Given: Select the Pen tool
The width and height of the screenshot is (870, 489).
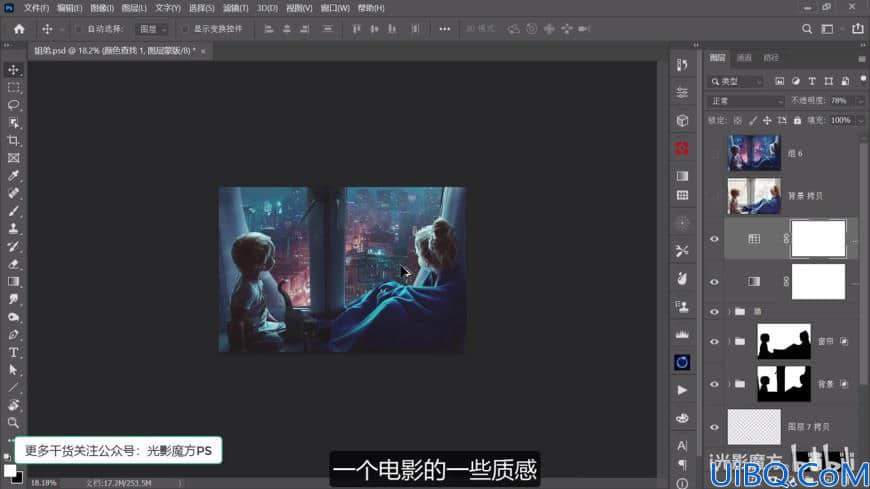Looking at the screenshot, I should [13, 335].
